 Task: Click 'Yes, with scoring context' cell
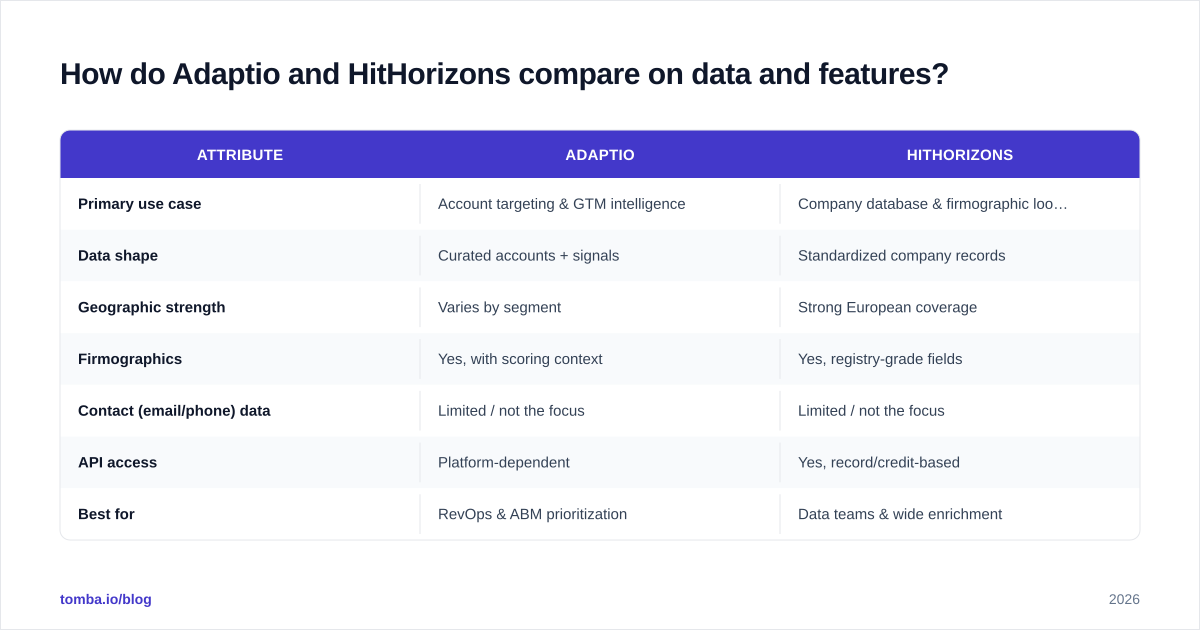point(520,359)
